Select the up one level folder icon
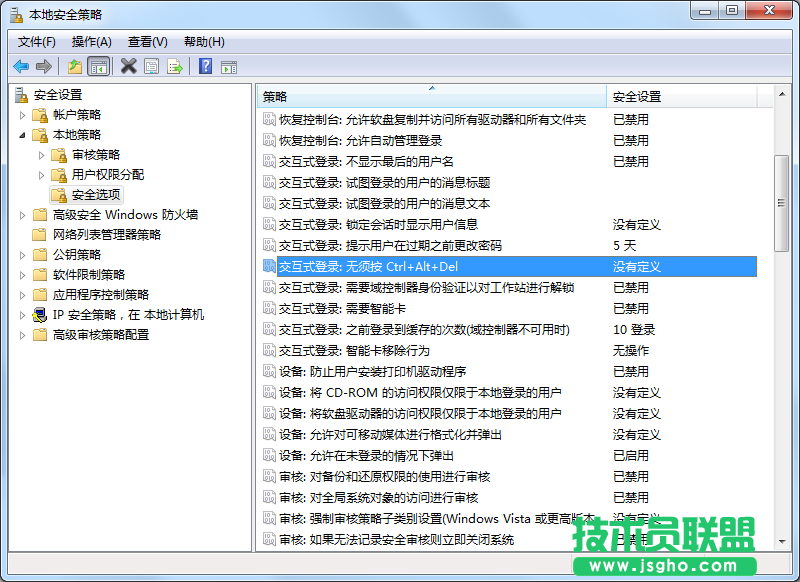800x582 pixels. tap(73, 66)
